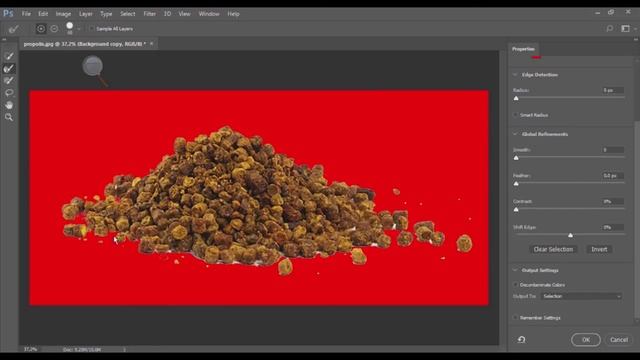Switch to the Properties panel tab
Image resolution: width=640 pixels, height=360 pixels.
point(523,49)
